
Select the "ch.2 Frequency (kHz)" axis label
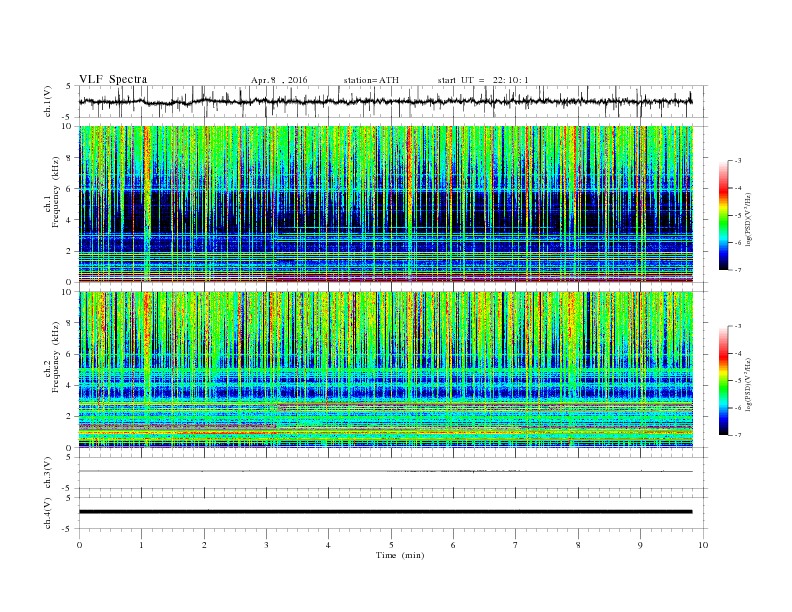52,370
